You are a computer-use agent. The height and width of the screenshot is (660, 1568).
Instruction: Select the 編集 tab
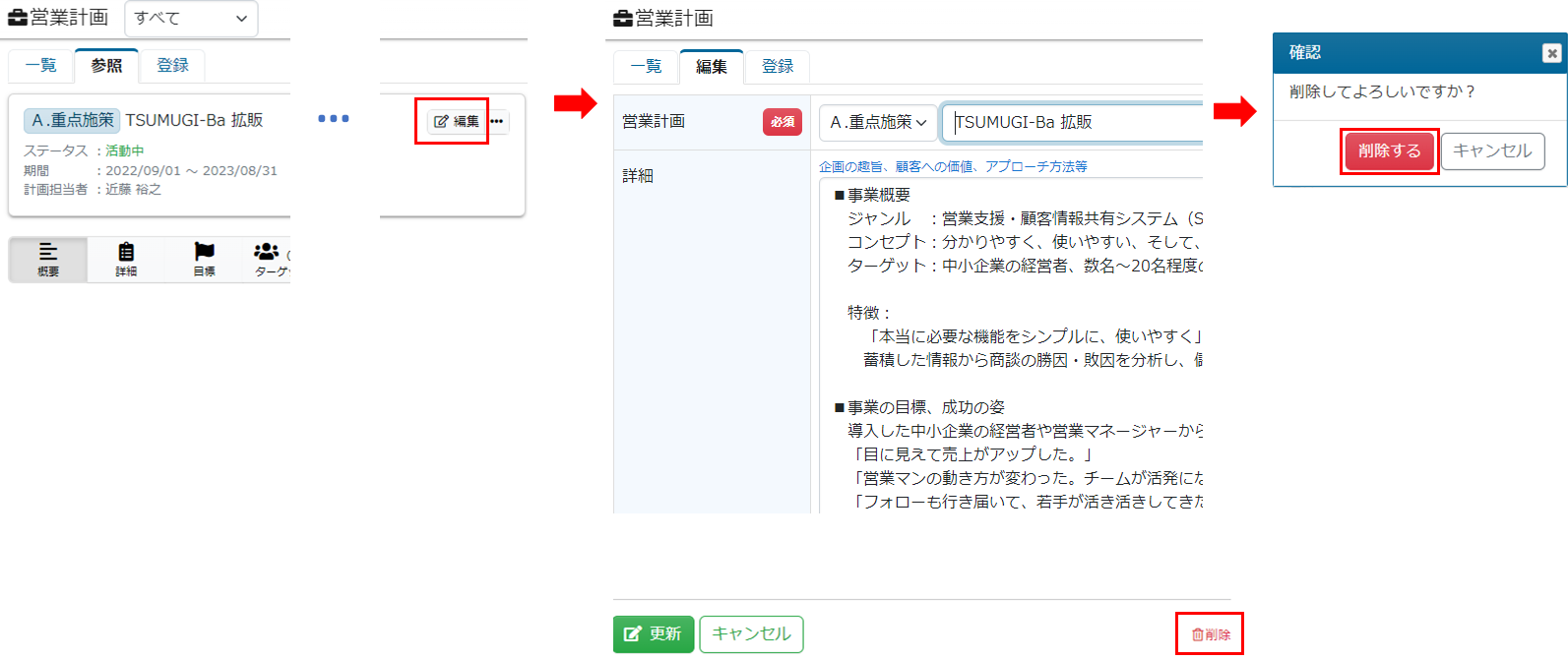[x=712, y=67]
